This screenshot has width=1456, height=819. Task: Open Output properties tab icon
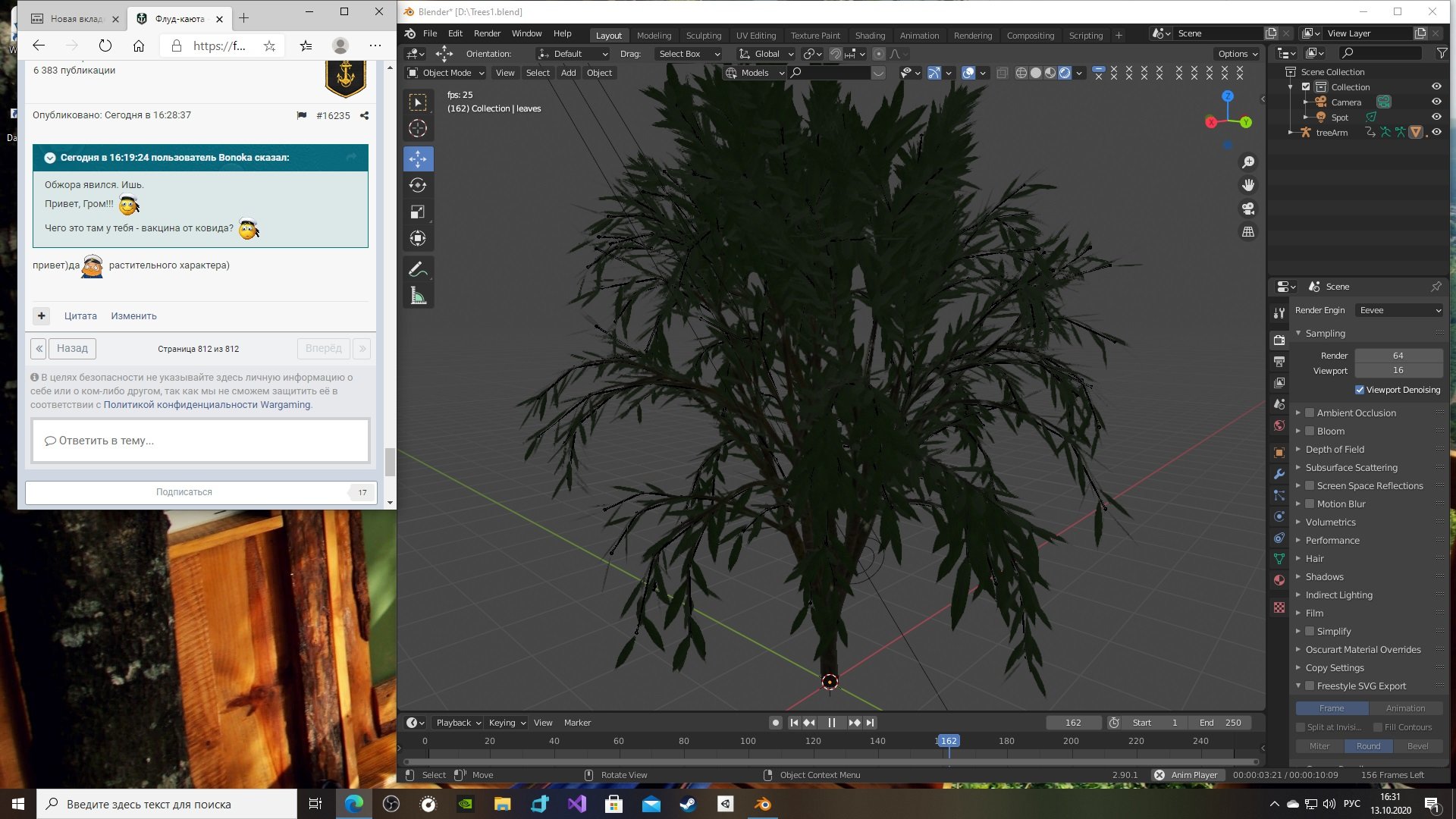coord(1279,362)
